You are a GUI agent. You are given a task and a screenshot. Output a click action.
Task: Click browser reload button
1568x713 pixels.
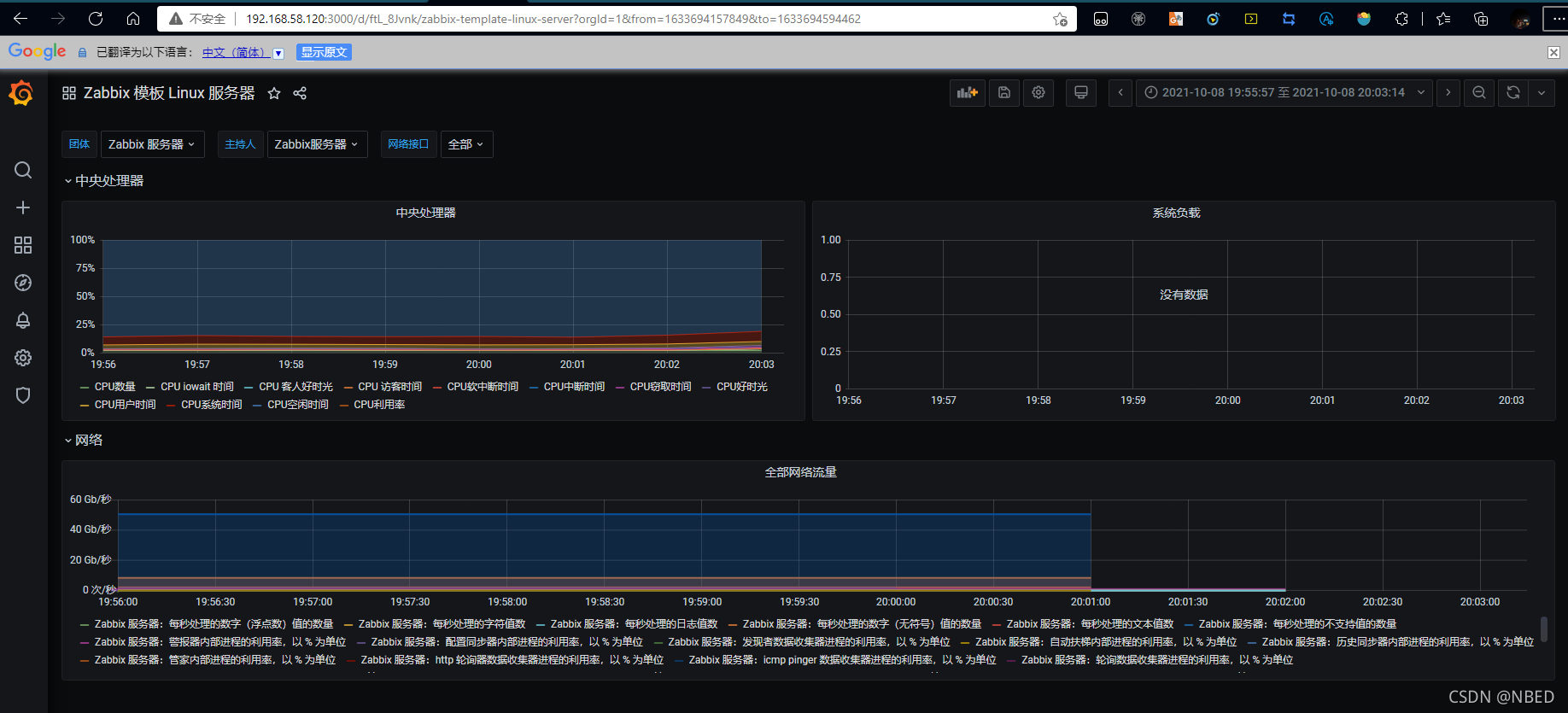point(96,19)
